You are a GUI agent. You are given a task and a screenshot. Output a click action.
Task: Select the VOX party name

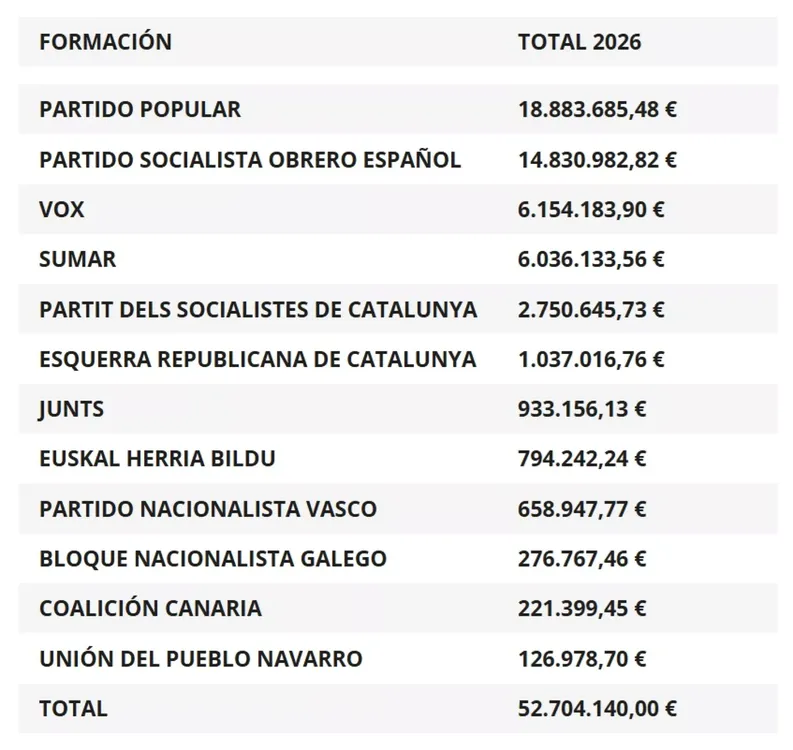[x=61, y=209]
